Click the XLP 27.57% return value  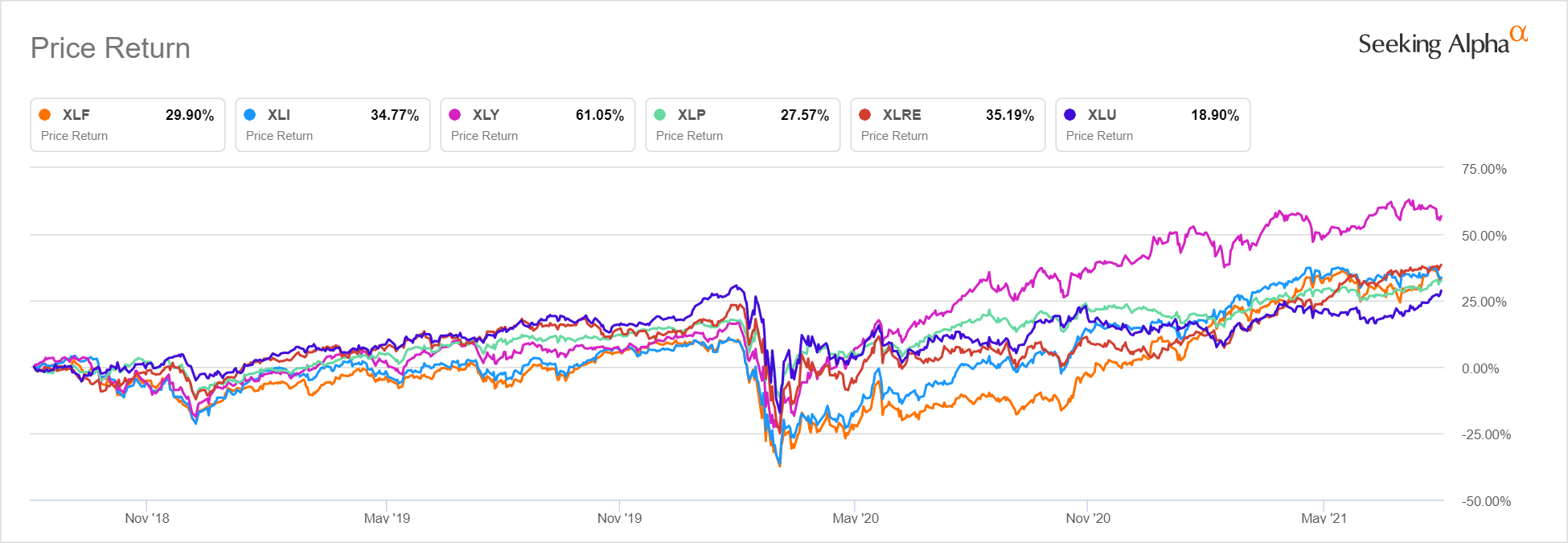tap(804, 115)
